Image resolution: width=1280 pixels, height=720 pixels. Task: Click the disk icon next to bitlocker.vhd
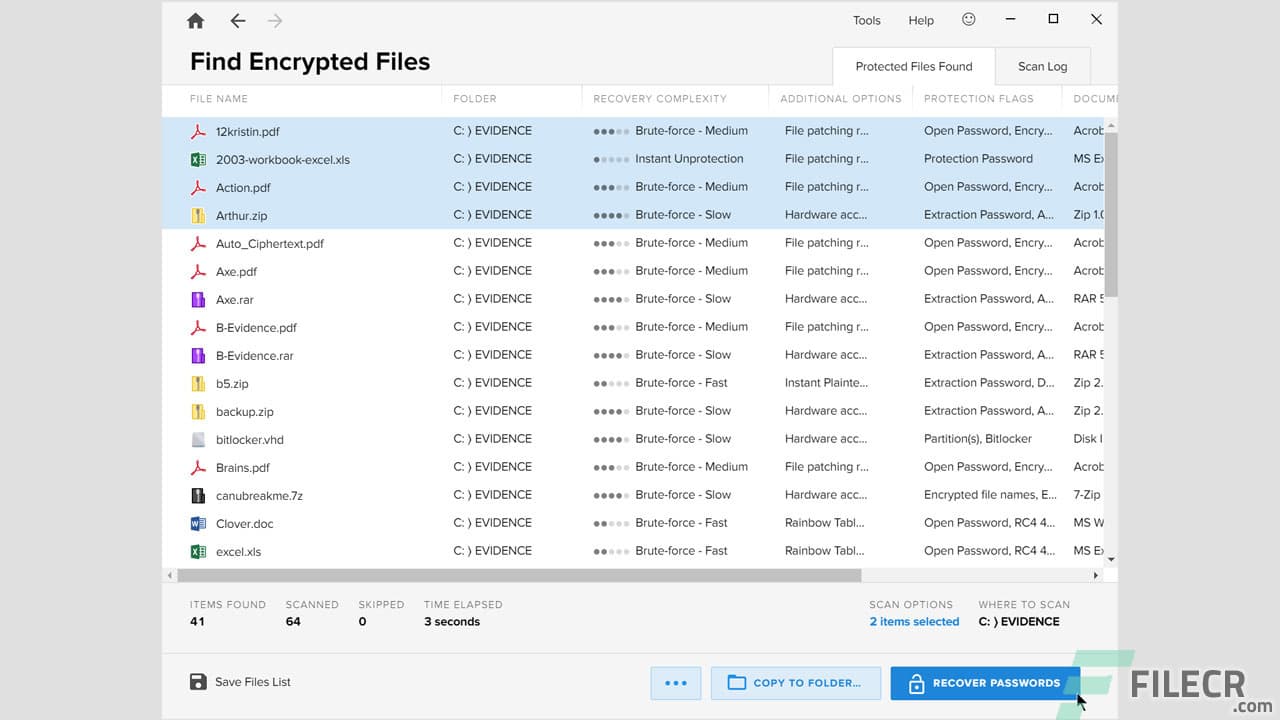pos(200,439)
